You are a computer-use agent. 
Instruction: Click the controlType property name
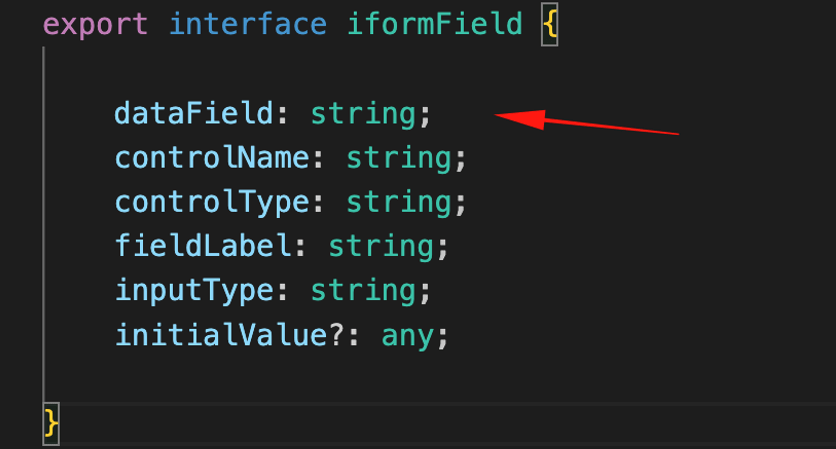click(212, 203)
